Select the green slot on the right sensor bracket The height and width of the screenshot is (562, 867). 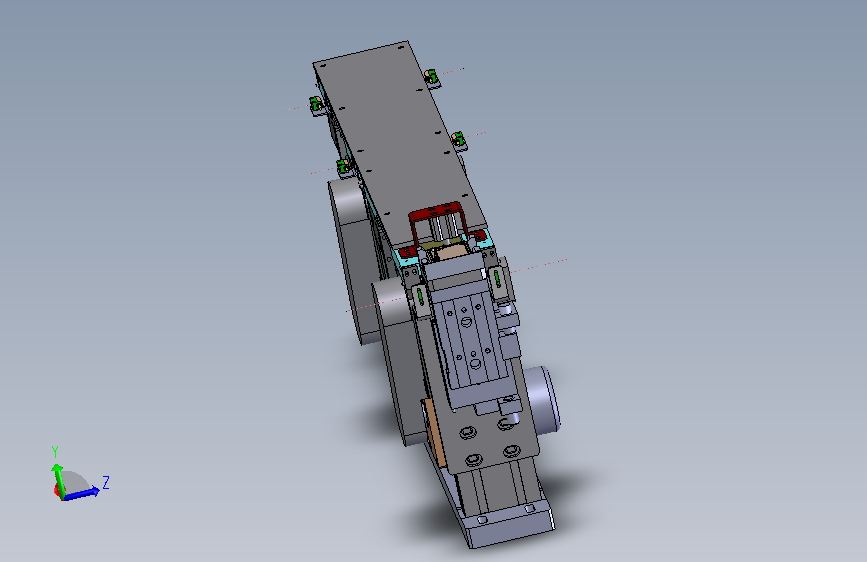pos(497,278)
